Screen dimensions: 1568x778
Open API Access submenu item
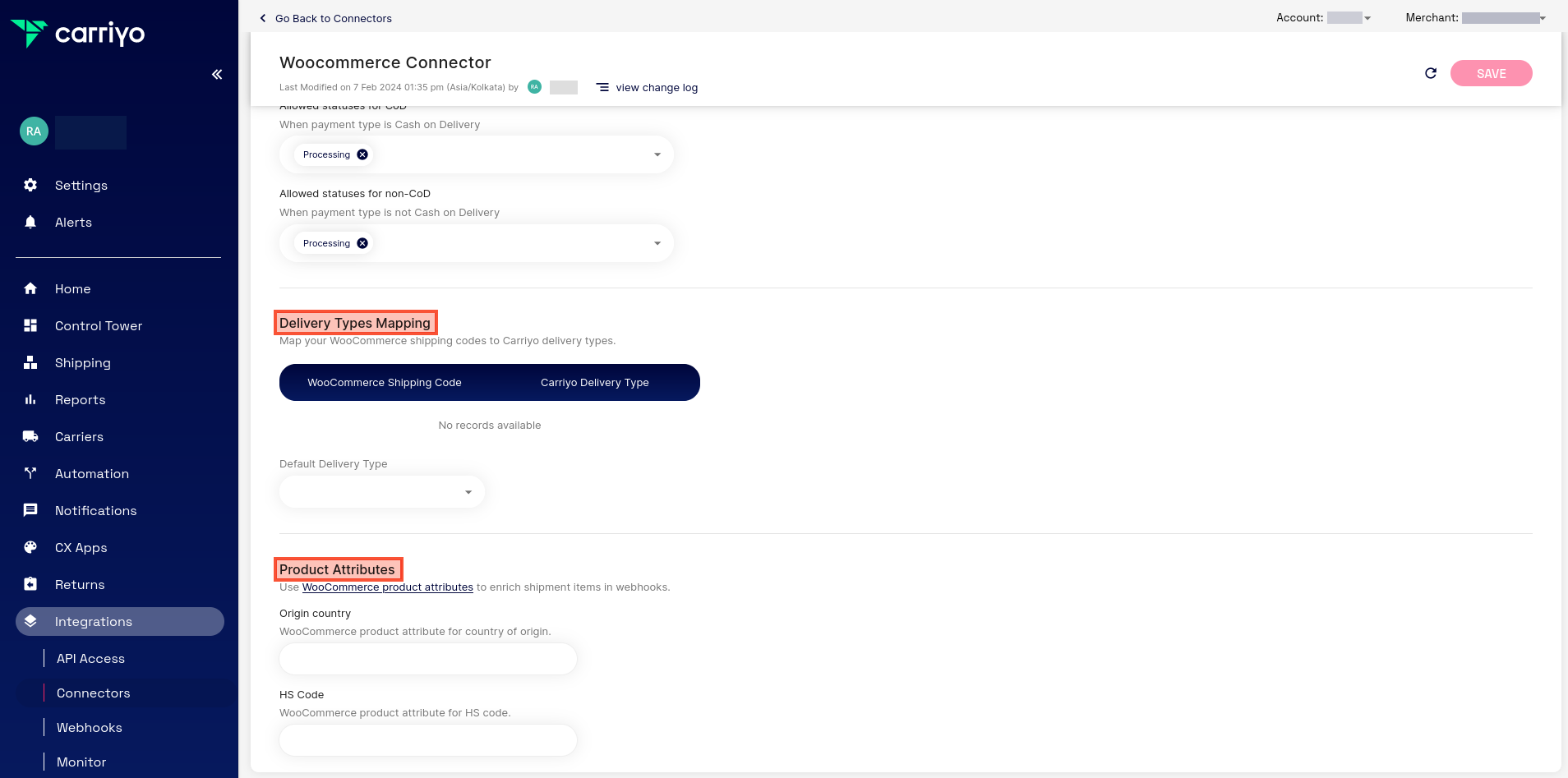click(x=90, y=658)
